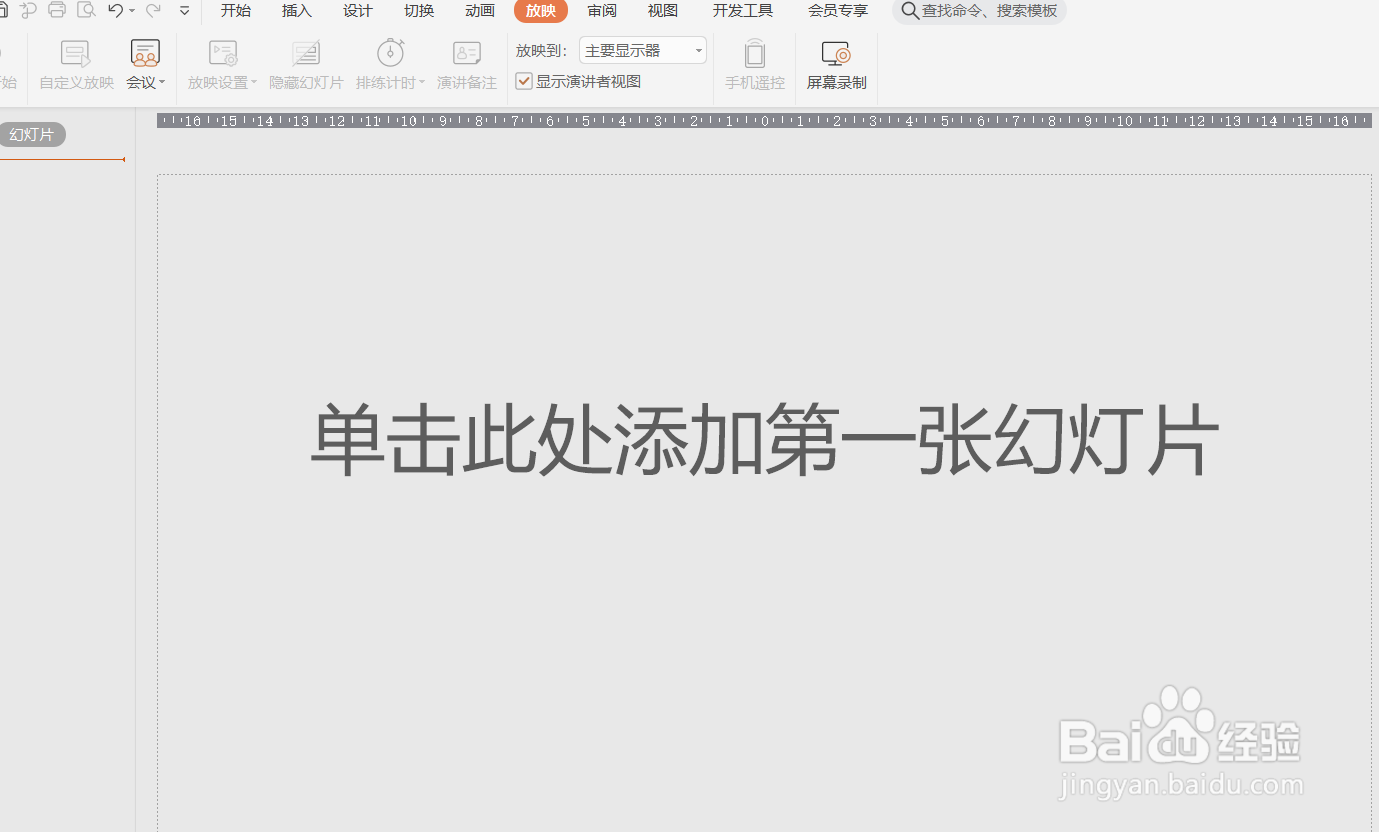Click the magnifier icon in the search box
This screenshot has height=832, width=1379.
[910, 11]
